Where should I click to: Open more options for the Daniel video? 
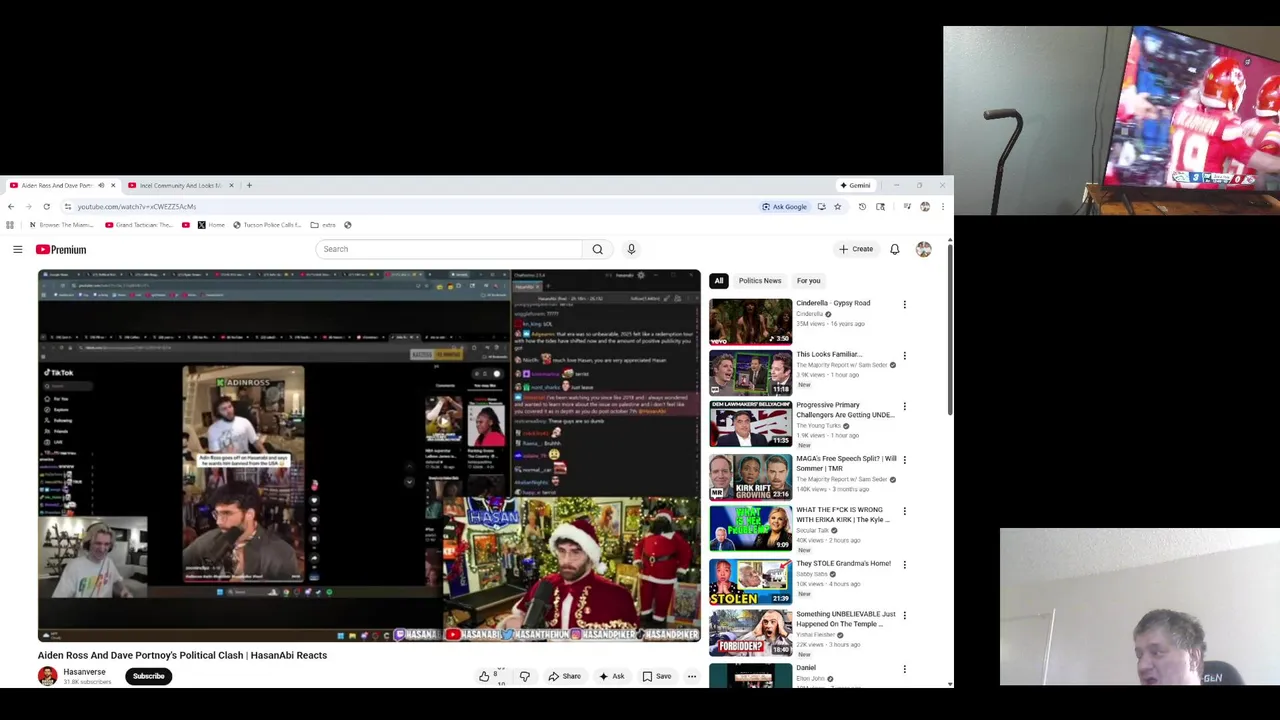[x=905, y=669]
